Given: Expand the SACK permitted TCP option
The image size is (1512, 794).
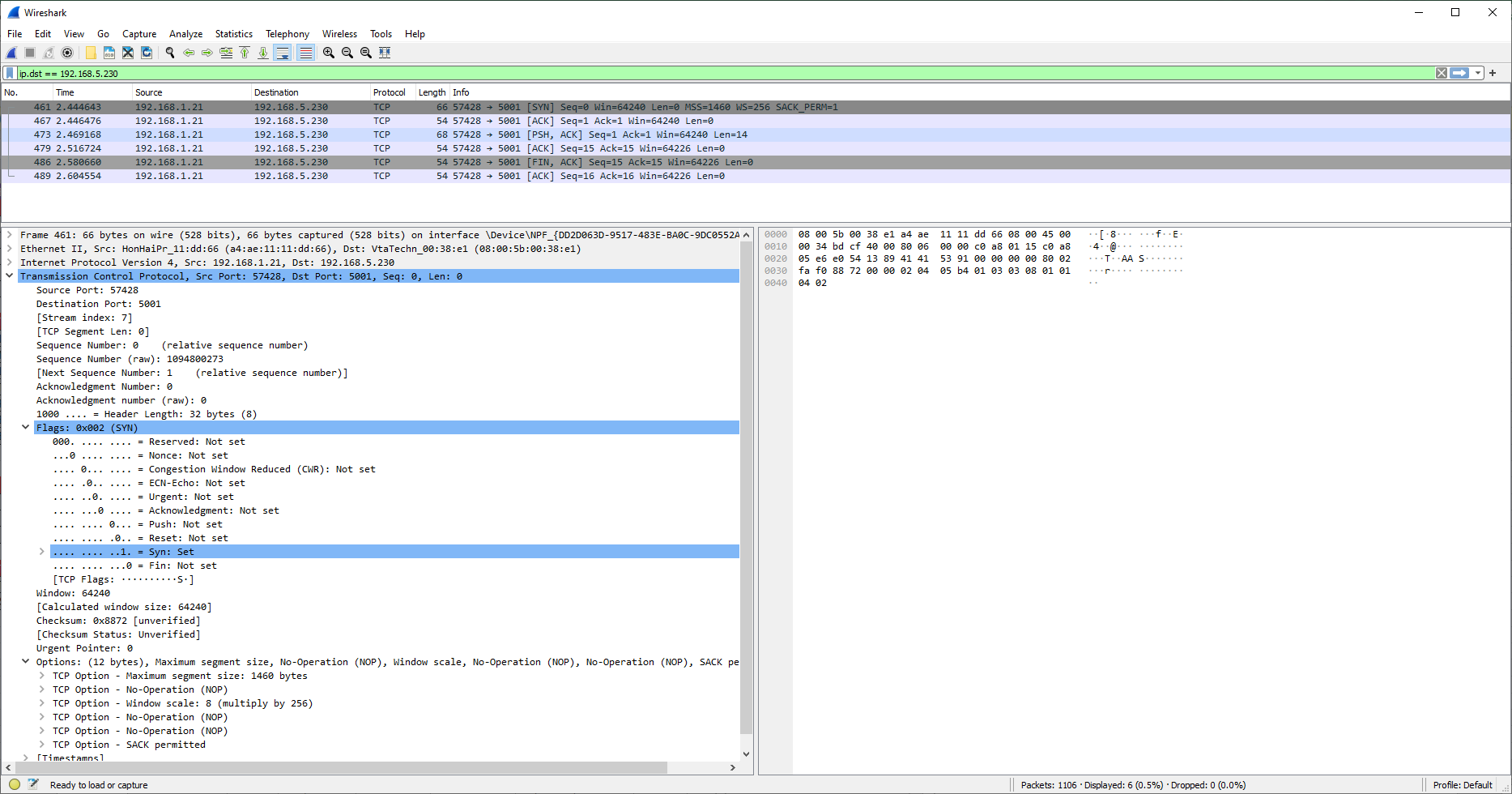Looking at the screenshot, I should [x=42, y=745].
